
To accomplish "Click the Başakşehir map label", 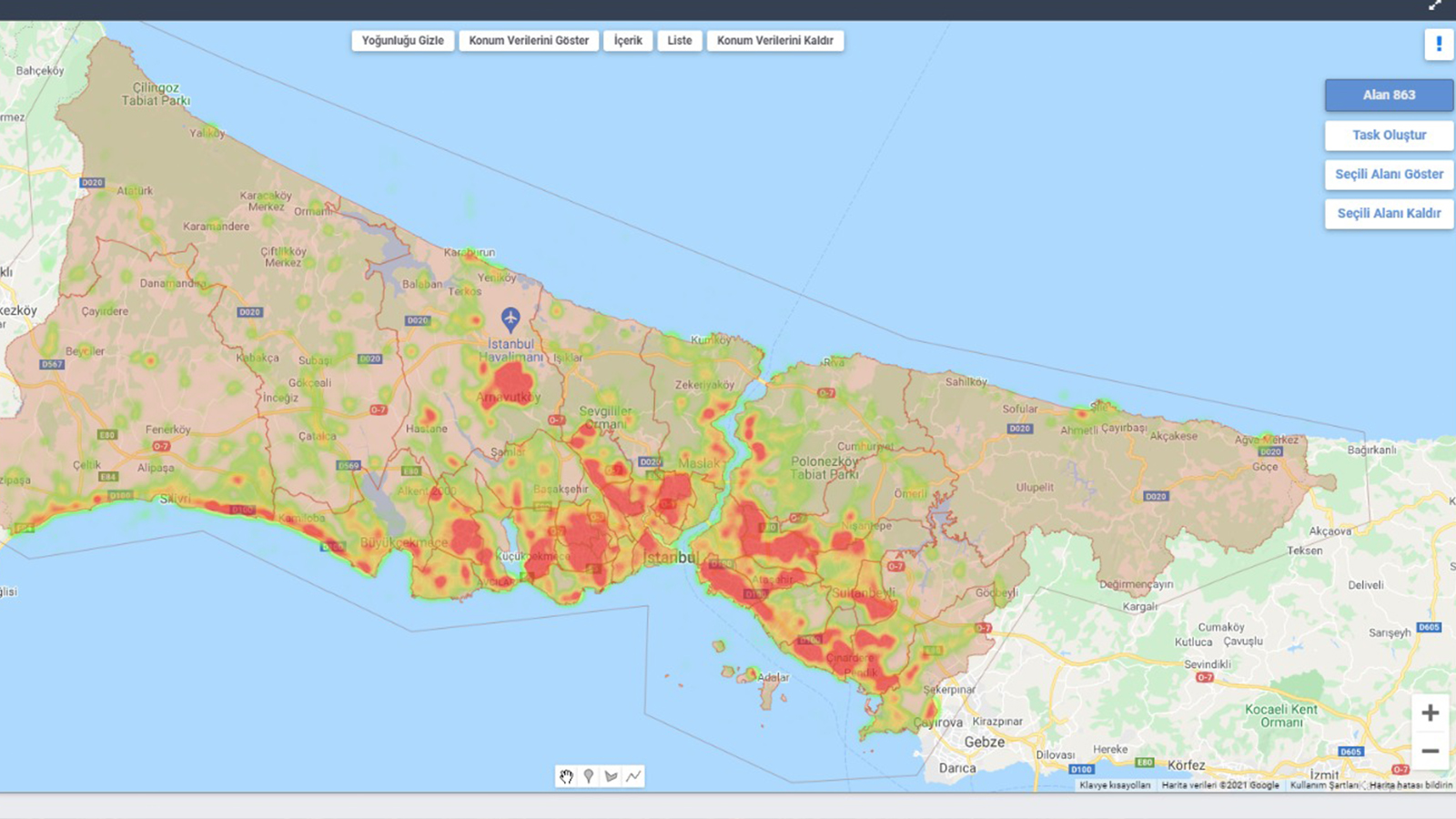I will click(x=561, y=490).
